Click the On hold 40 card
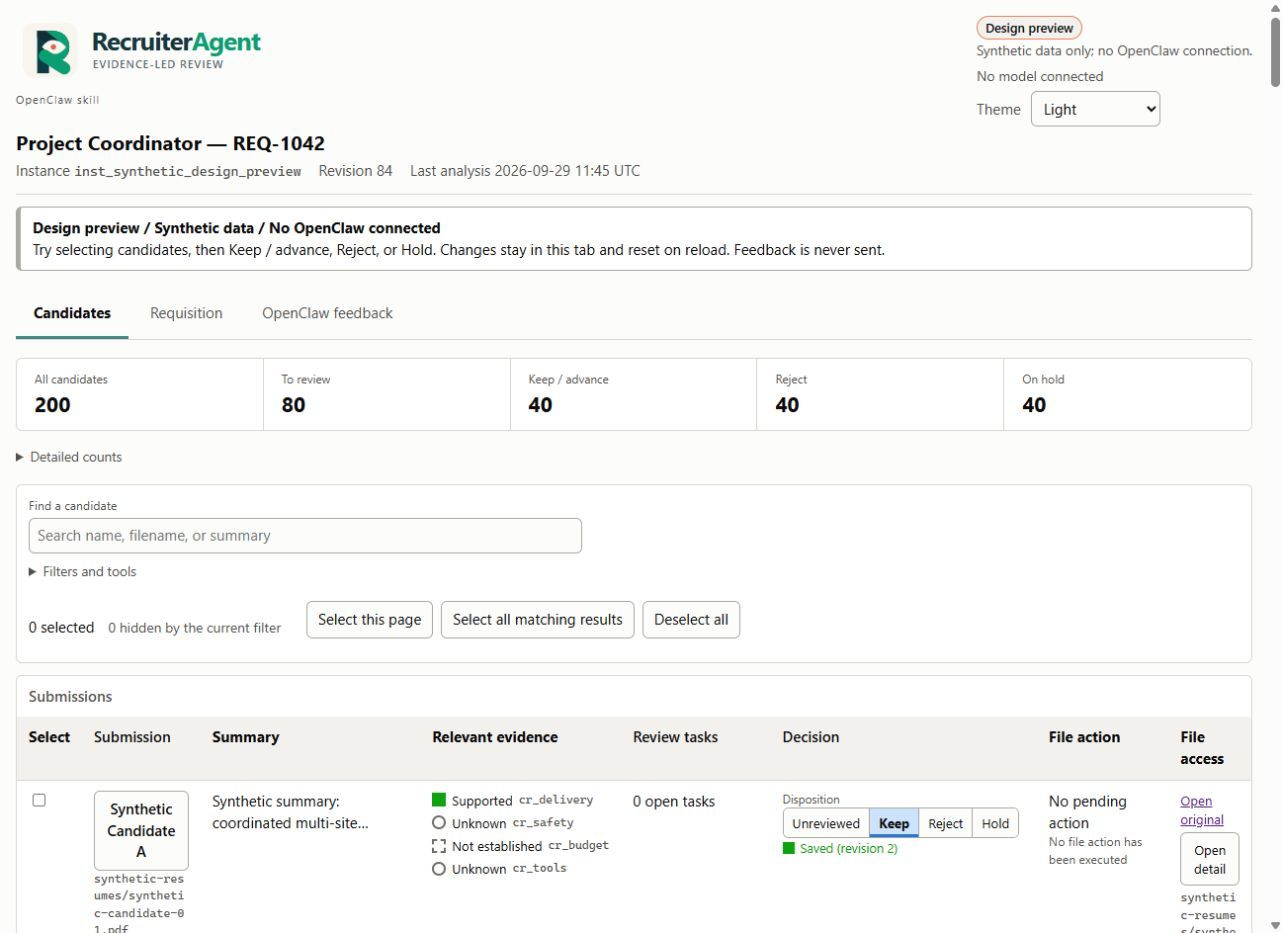 1127,395
